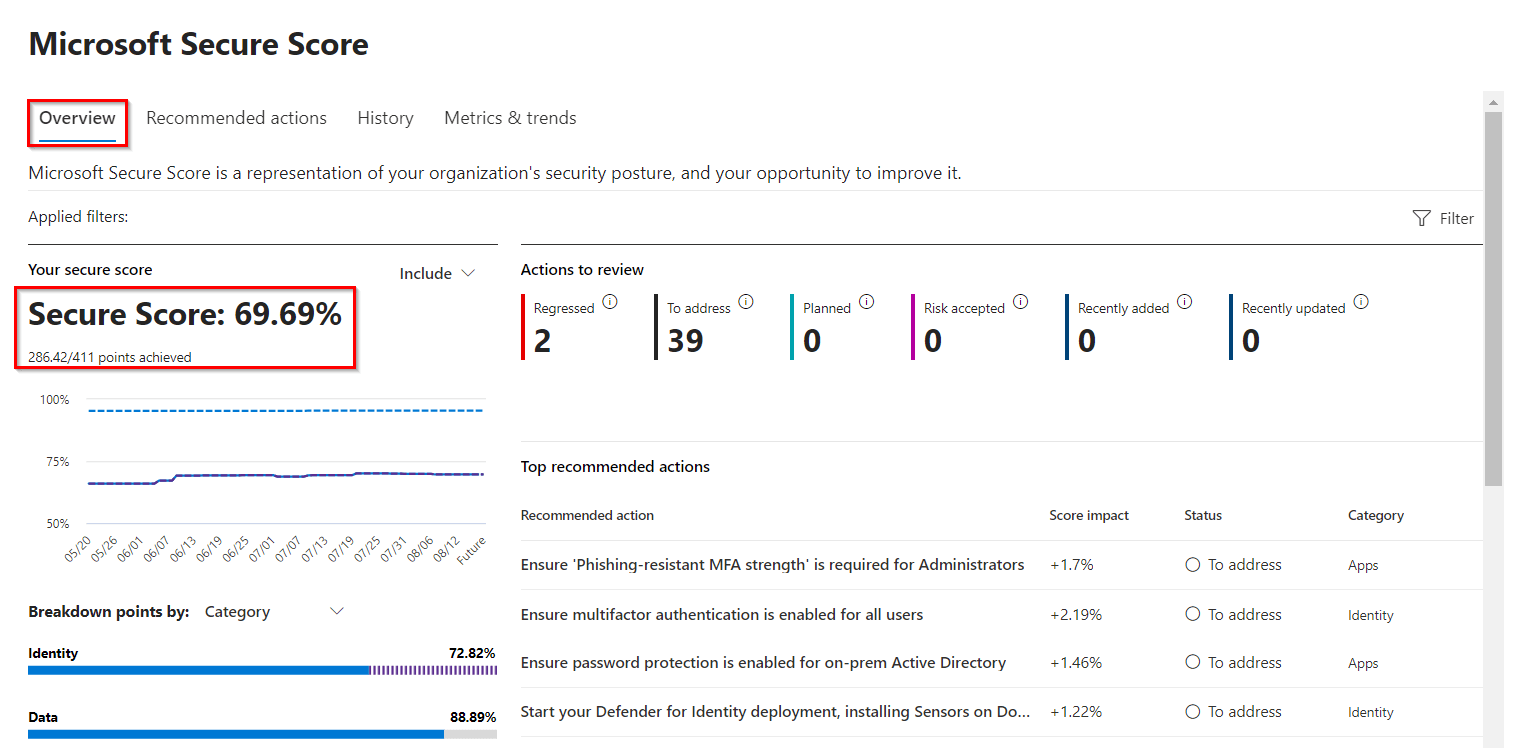Image resolution: width=1514 pixels, height=748 pixels.
Task: Open info for Recently updated counter
Action: (x=1361, y=300)
